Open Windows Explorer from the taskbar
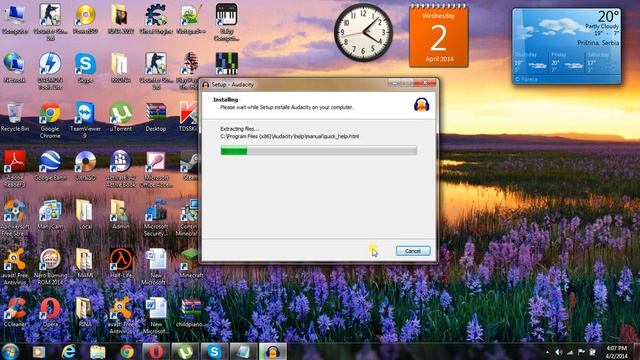The image size is (640, 360). 98,351
